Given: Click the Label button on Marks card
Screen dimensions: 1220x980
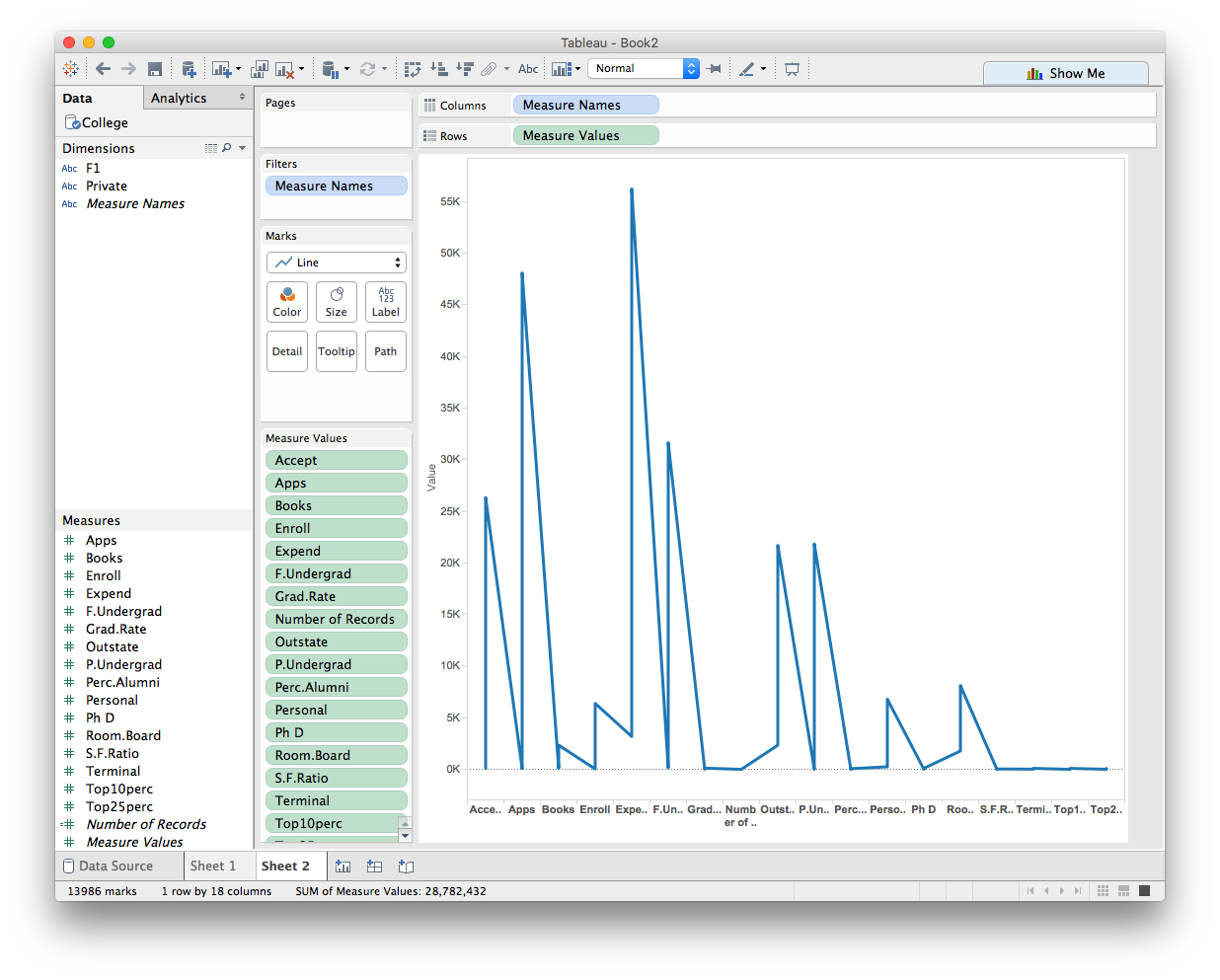Looking at the screenshot, I should click(386, 302).
